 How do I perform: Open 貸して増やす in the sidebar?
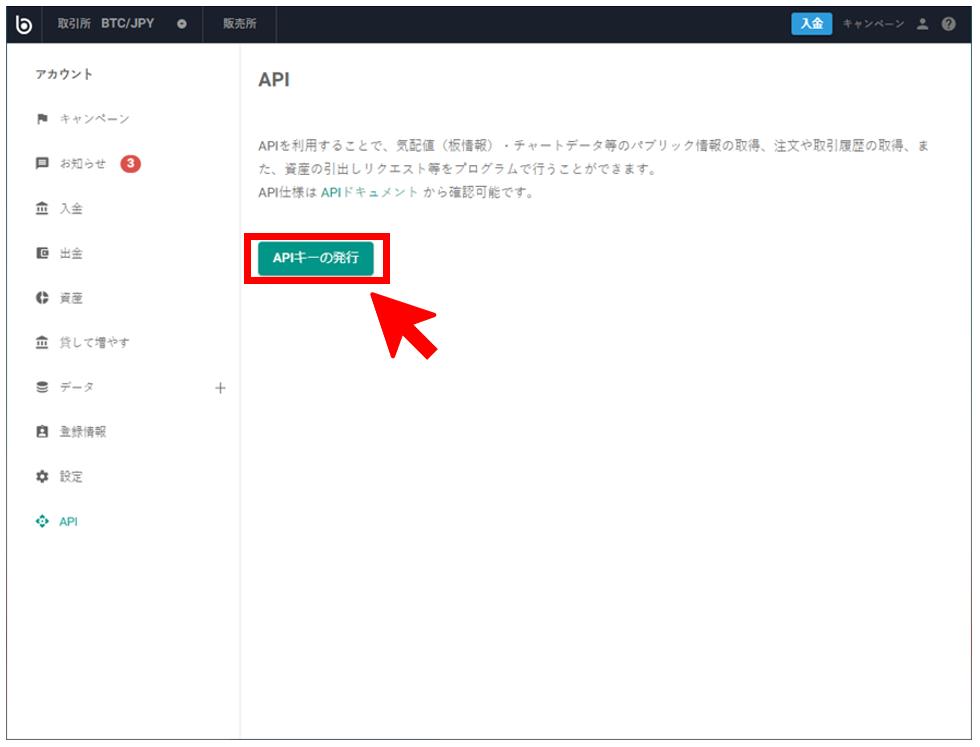point(94,343)
